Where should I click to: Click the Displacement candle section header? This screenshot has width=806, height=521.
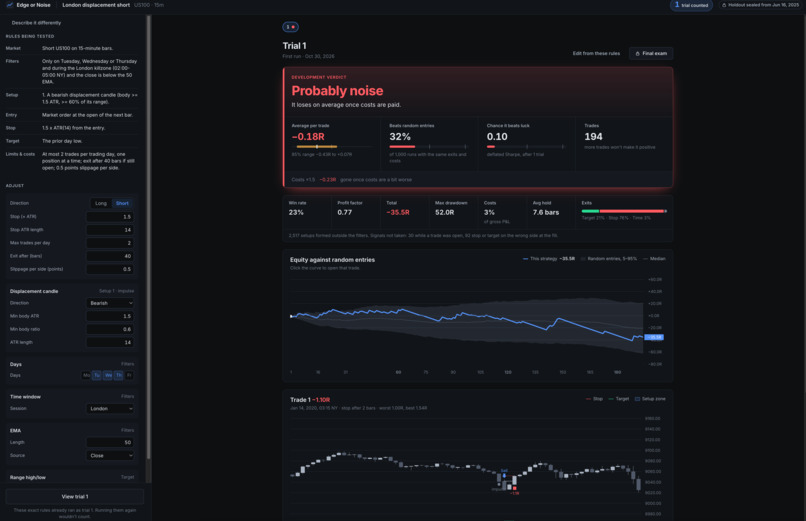34,291
